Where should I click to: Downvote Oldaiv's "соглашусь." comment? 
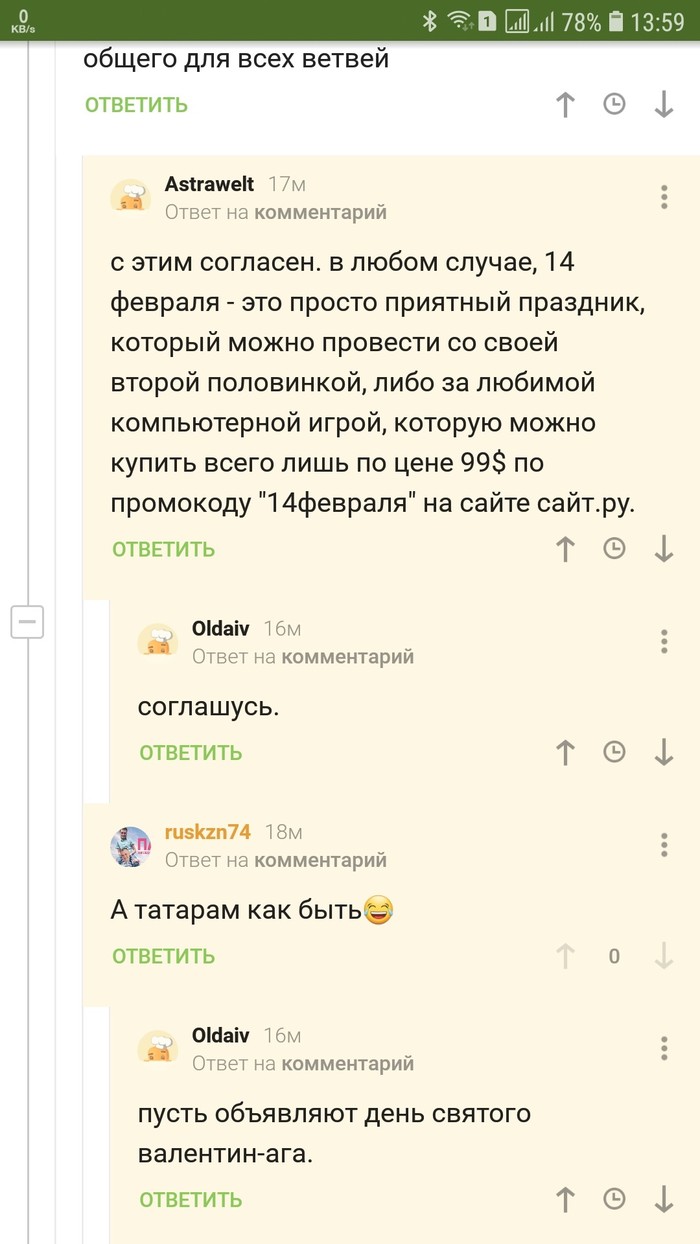664,753
